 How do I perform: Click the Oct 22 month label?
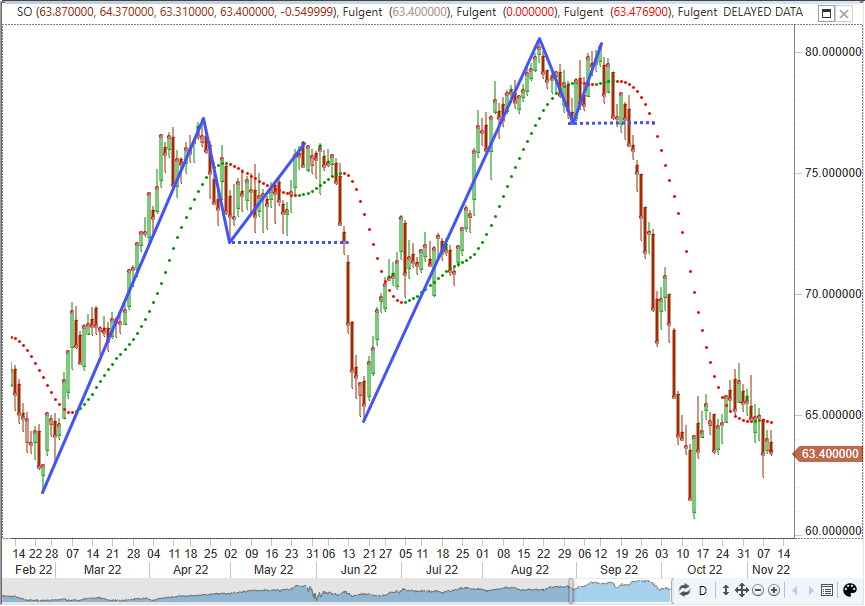(x=704, y=570)
